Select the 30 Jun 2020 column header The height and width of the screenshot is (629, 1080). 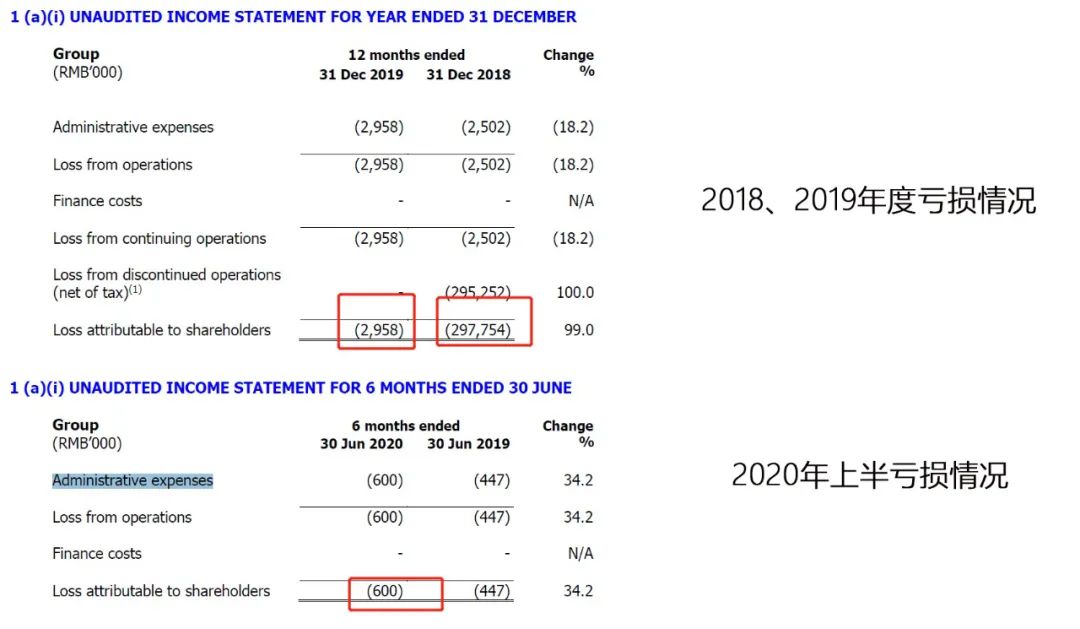pos(362,444)
